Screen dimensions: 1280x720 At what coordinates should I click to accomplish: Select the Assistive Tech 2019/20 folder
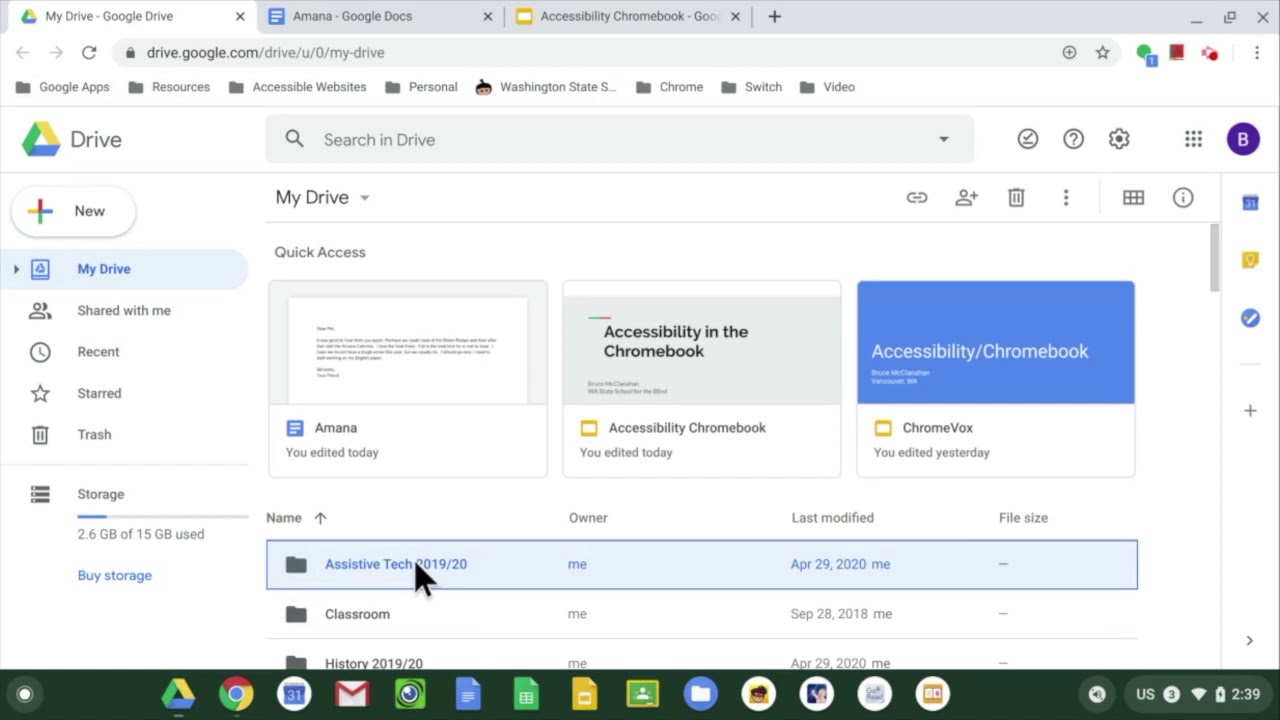tap(701, 565)
